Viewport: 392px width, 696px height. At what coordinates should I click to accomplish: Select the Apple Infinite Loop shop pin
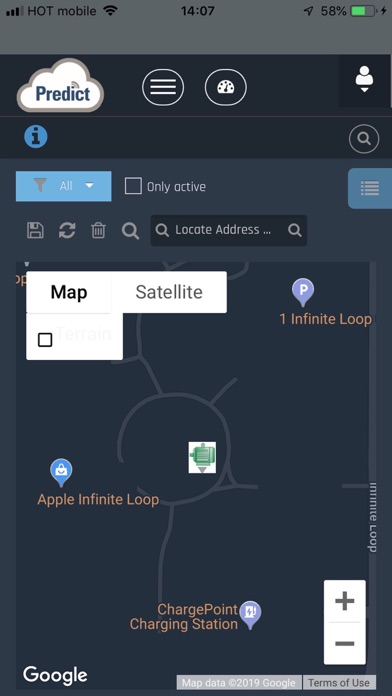[x=61, y=473]
